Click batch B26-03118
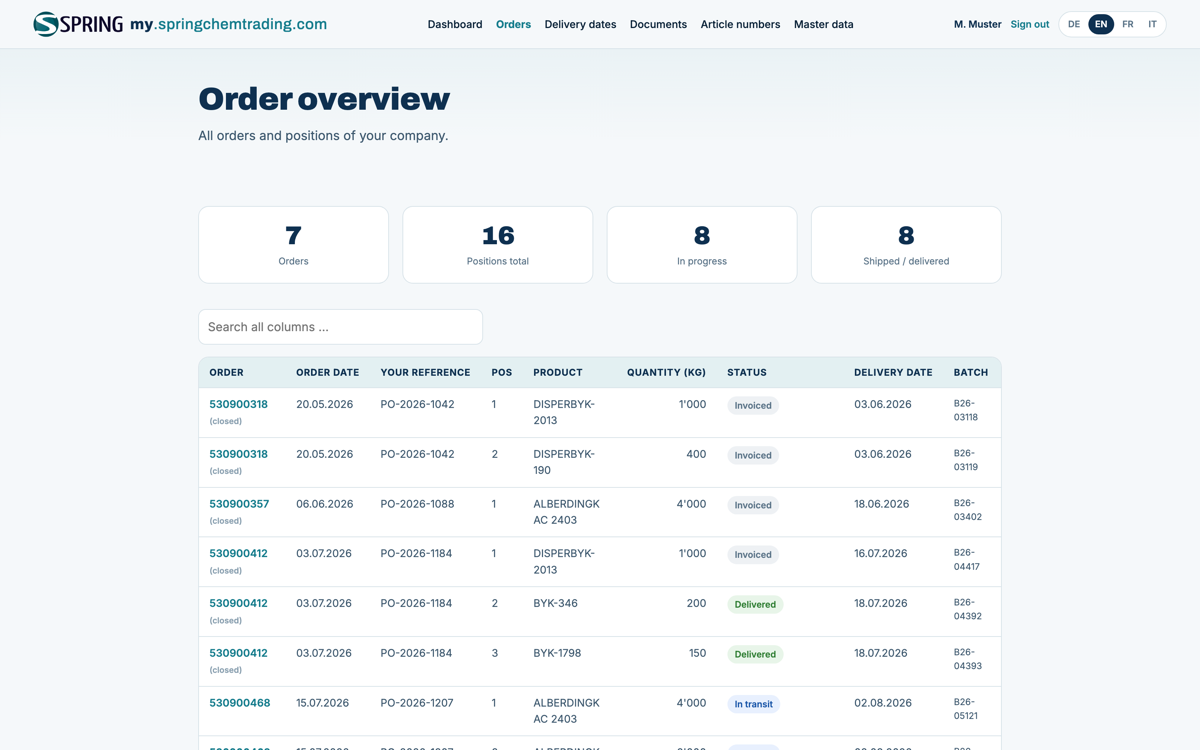The width and height of the screenshot is (1200, 750). pos(966,410)
